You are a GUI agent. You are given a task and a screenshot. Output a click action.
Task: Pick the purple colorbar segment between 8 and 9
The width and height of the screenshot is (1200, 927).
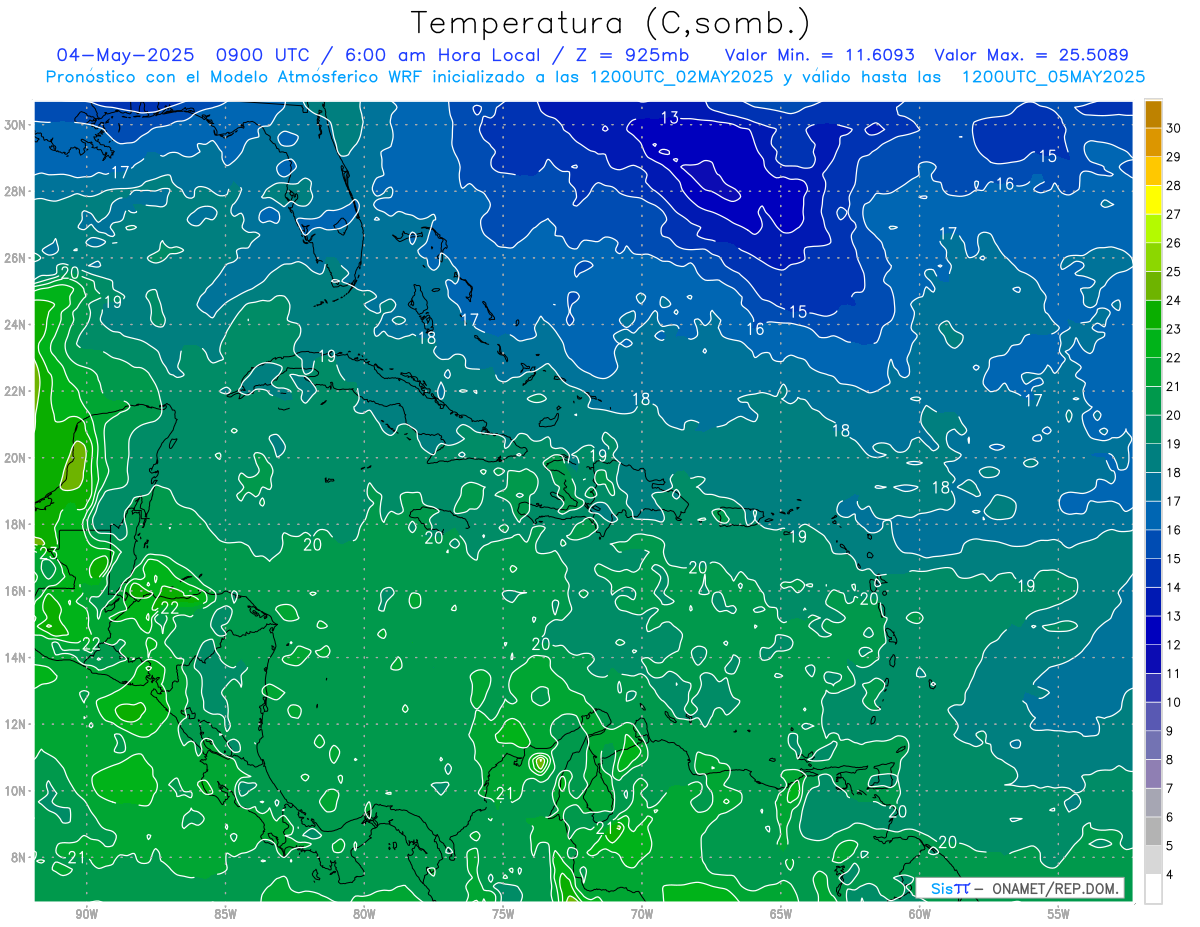coord(1153,746)
